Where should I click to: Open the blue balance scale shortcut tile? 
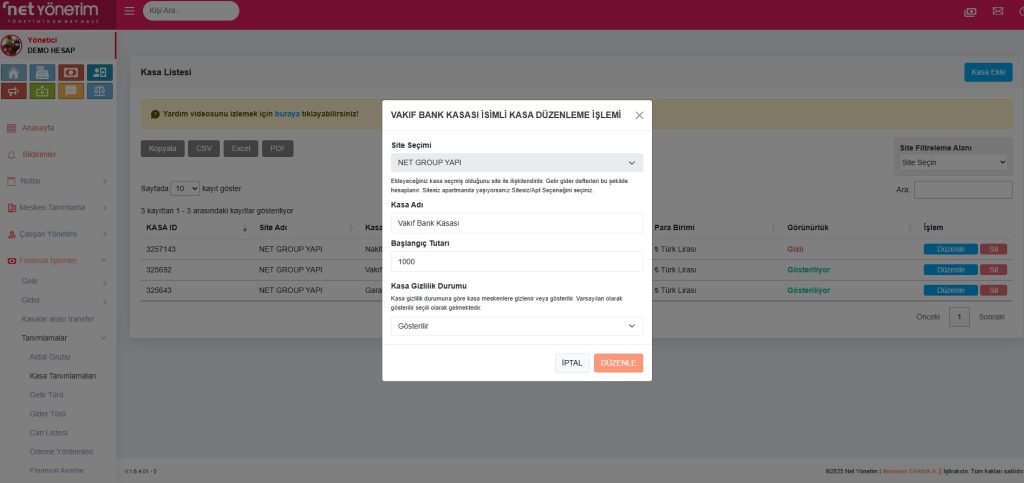(x=100, y=91)
